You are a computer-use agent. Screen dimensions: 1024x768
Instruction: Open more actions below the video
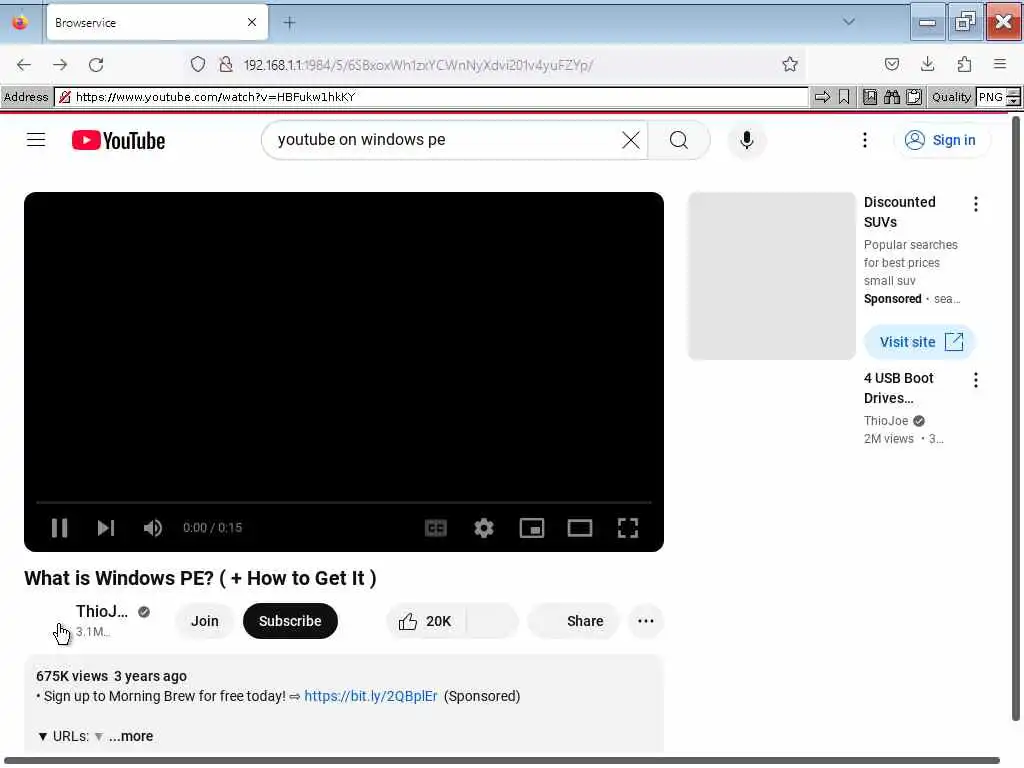(x=645, y=621)
